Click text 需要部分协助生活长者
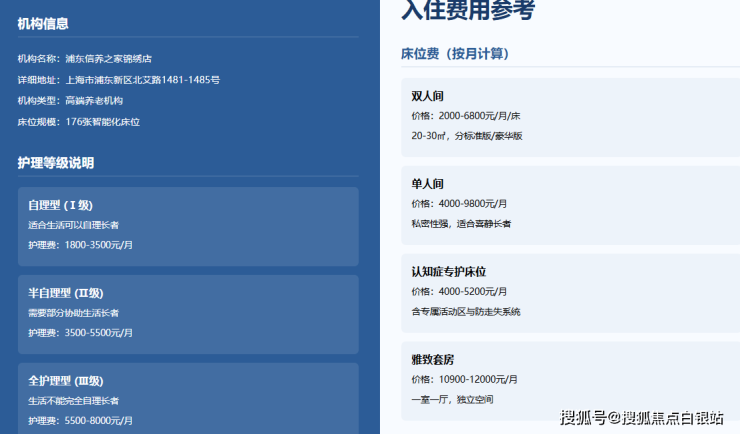The height and width of the screenshot is (434, 740). 73,313
